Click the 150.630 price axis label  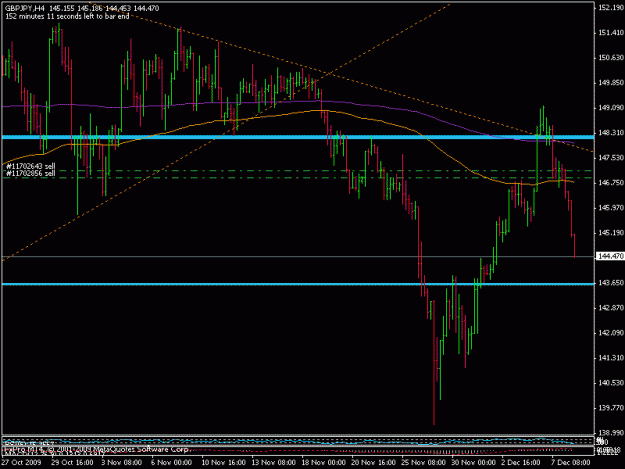pos(611,58)
